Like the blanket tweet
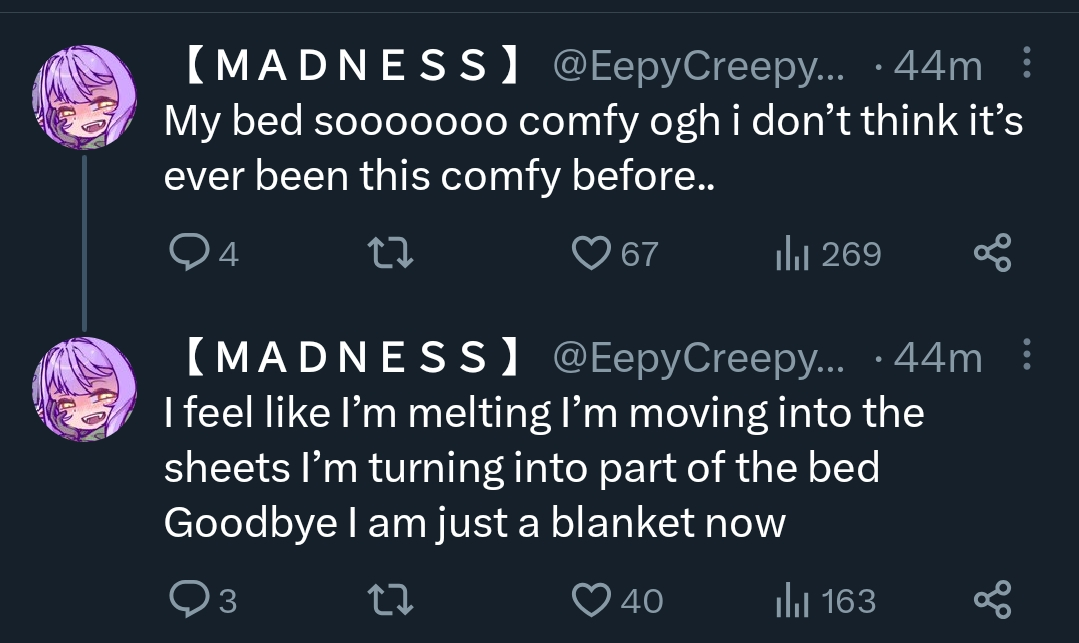 pyautogui.click(x=590, y=600)
